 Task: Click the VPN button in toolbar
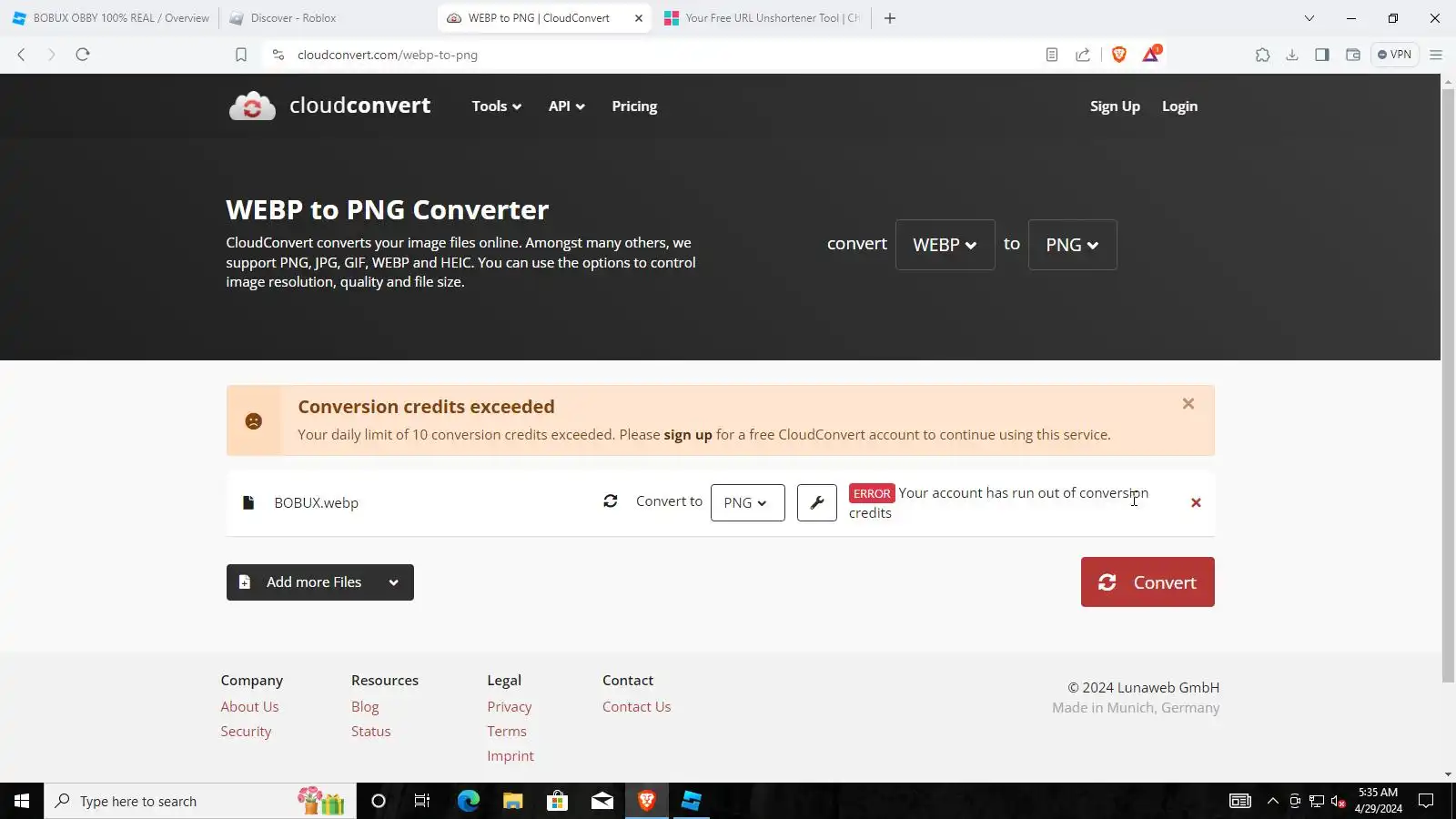tap(1394, 55)
